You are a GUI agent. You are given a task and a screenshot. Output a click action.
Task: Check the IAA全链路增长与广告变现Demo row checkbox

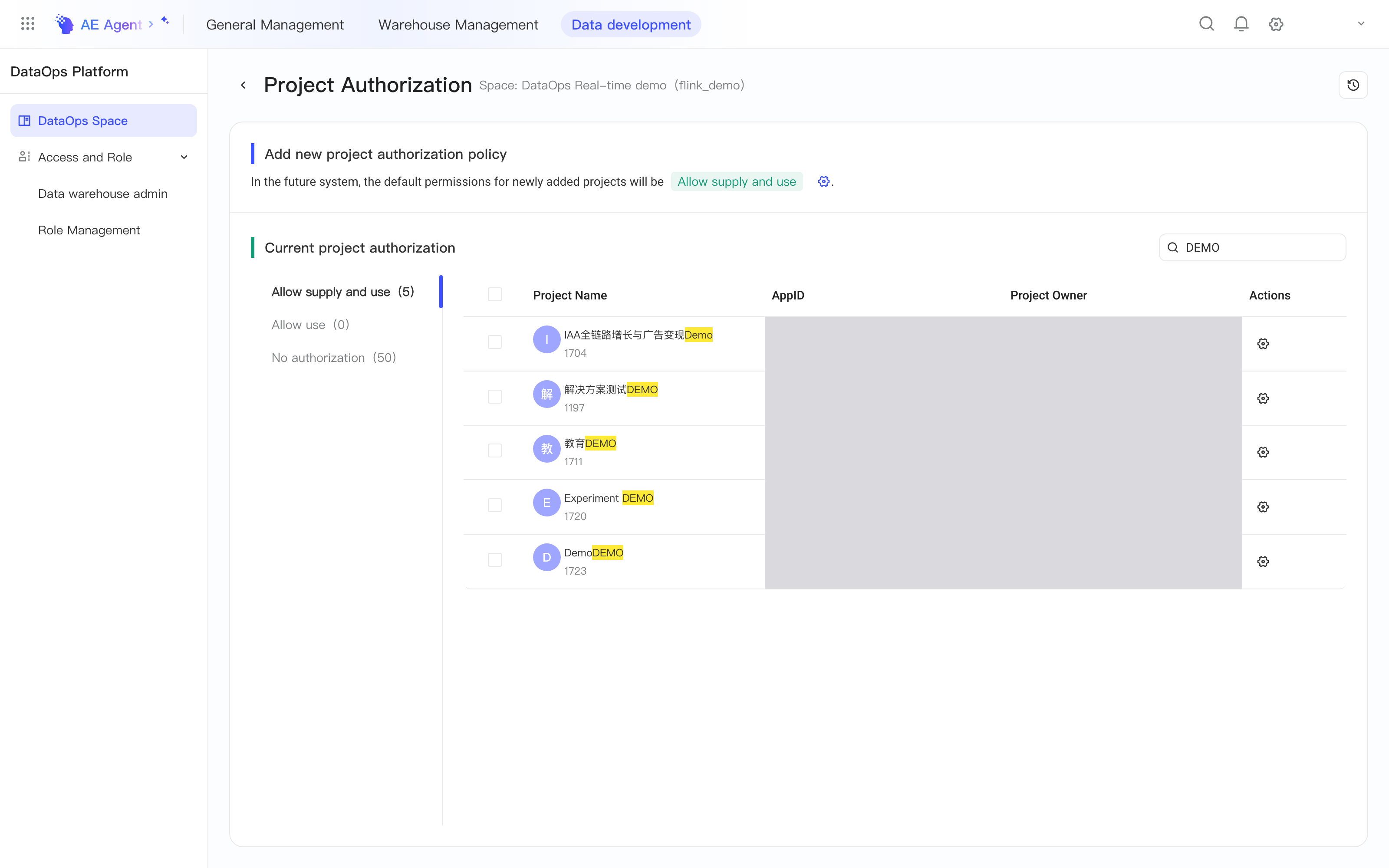click(495, 342)
